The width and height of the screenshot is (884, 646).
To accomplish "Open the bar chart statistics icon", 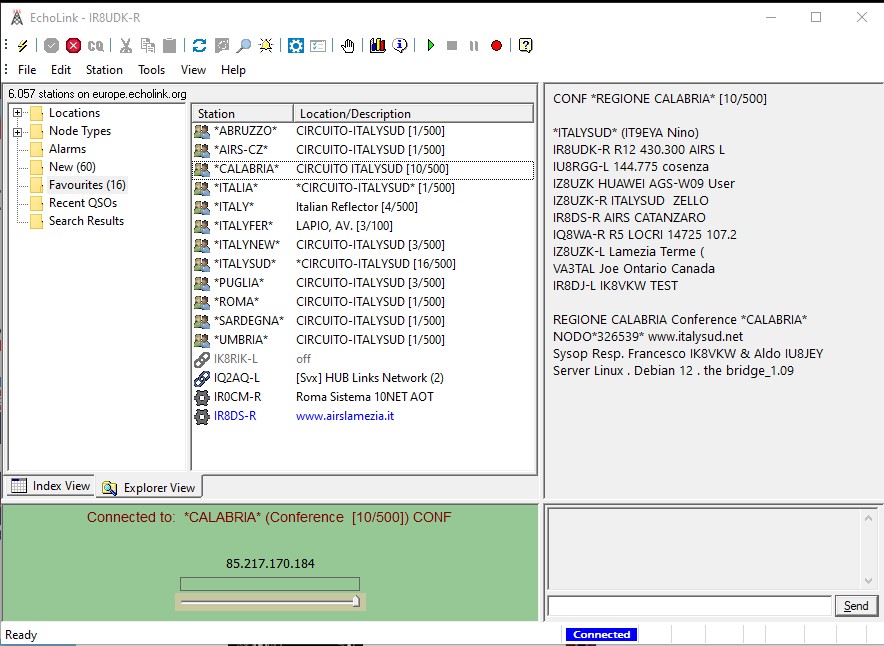I will 378,46.
